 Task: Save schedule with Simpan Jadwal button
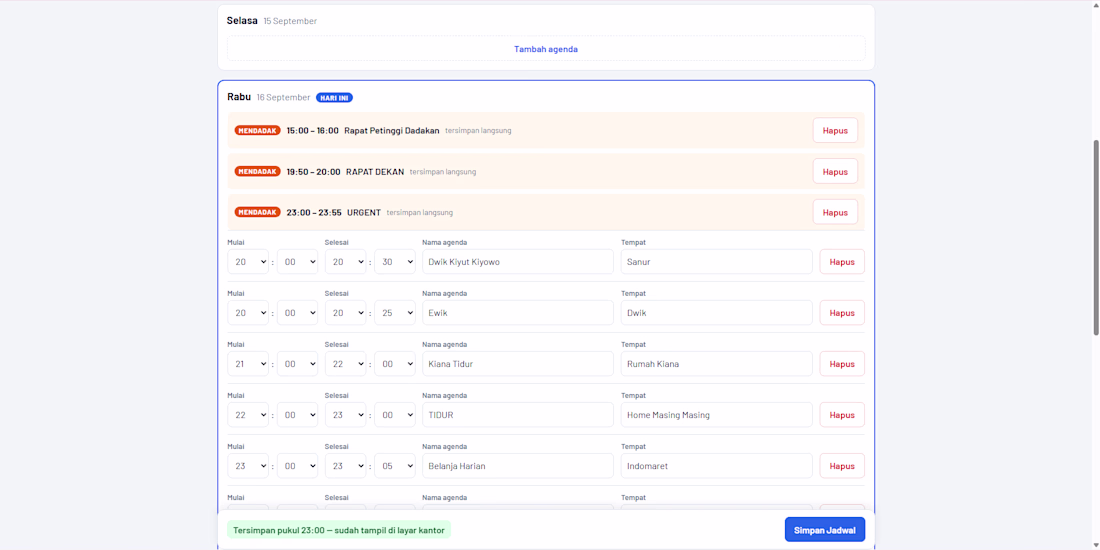824,530
